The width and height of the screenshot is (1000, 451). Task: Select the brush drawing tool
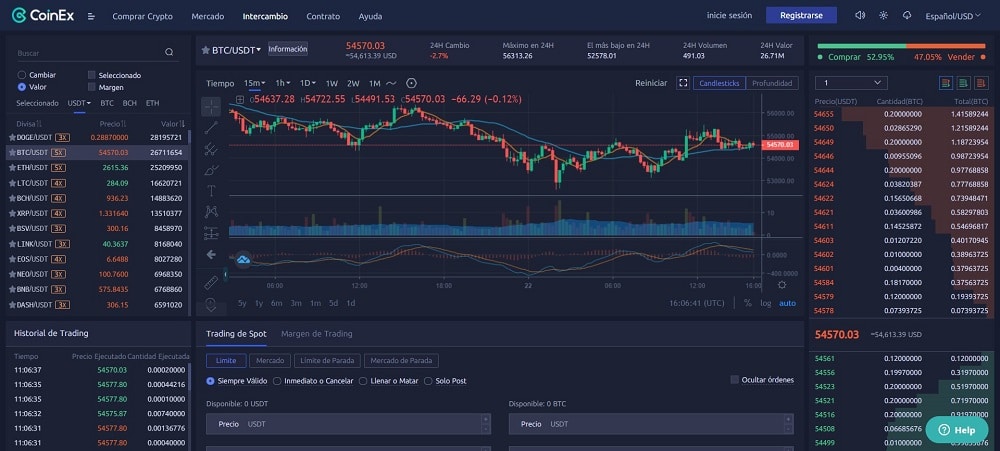211,170
